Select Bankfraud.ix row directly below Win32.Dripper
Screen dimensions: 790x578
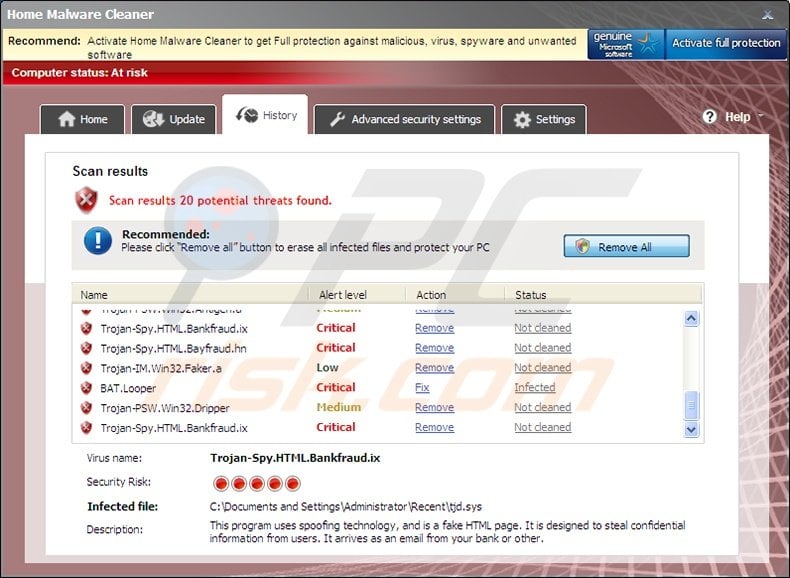pos(174,428)
